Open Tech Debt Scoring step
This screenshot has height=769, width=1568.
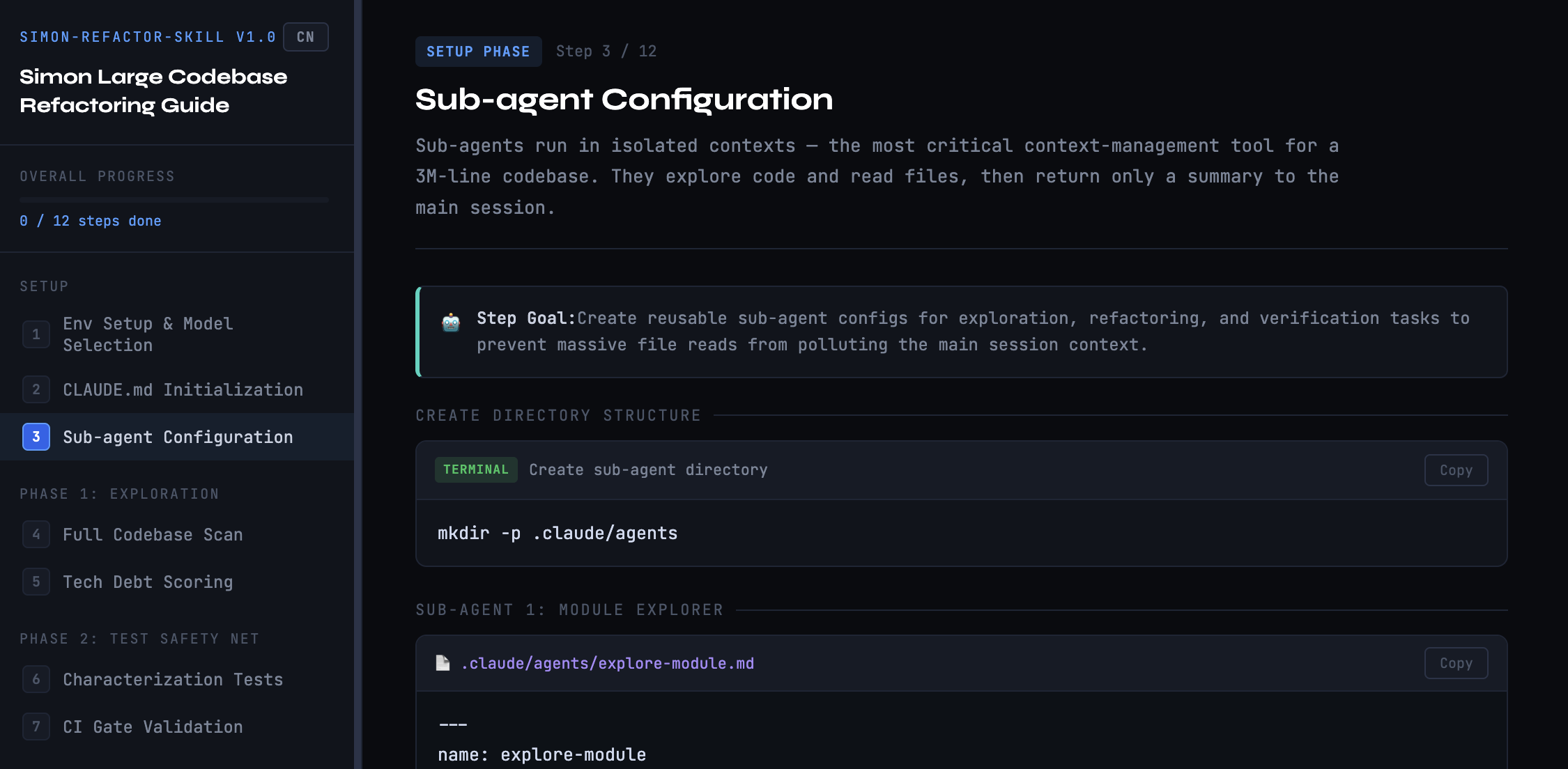click(148, 582)
